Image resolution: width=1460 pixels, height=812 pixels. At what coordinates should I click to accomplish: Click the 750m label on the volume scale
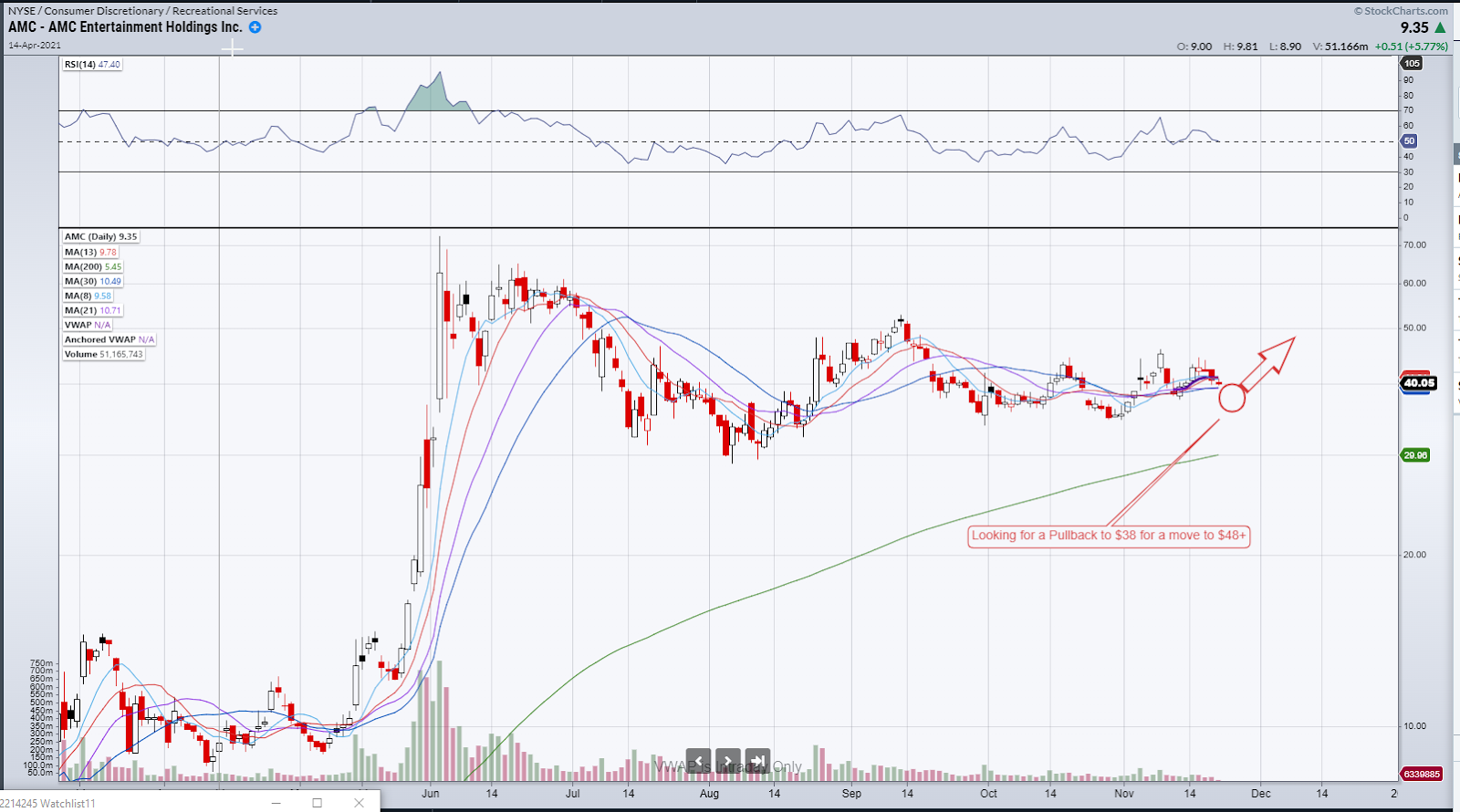tap(42, 663)
